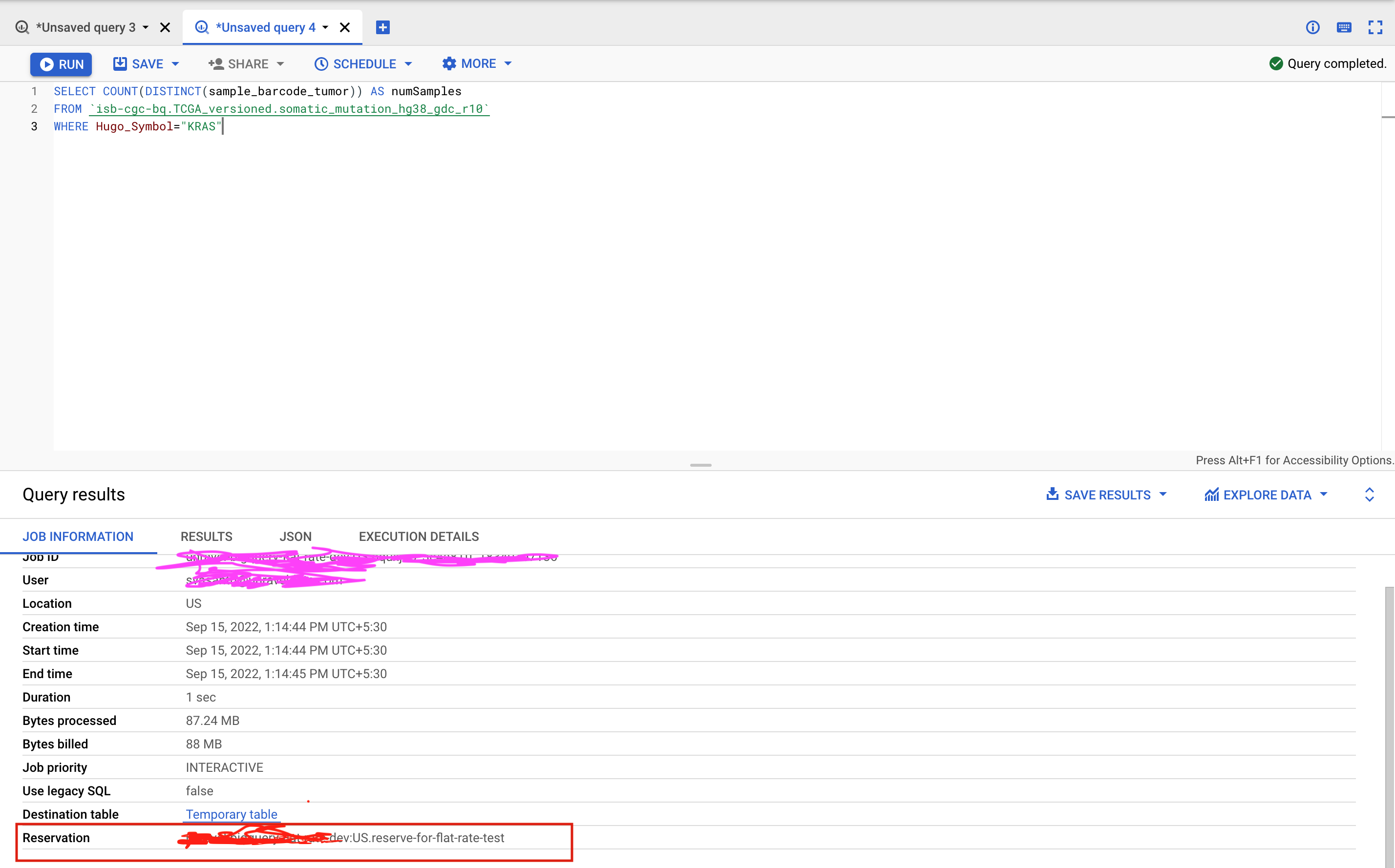Expand or collapse the query results panel

click(1369, 495)
